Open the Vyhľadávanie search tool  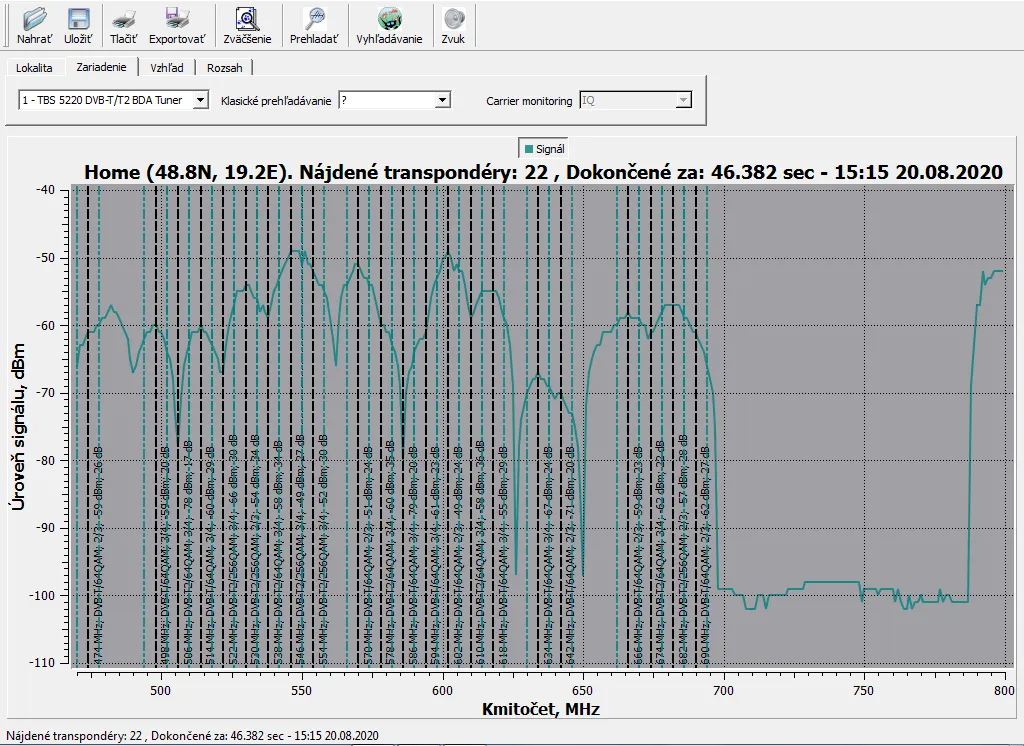click(x=389, y=20)
